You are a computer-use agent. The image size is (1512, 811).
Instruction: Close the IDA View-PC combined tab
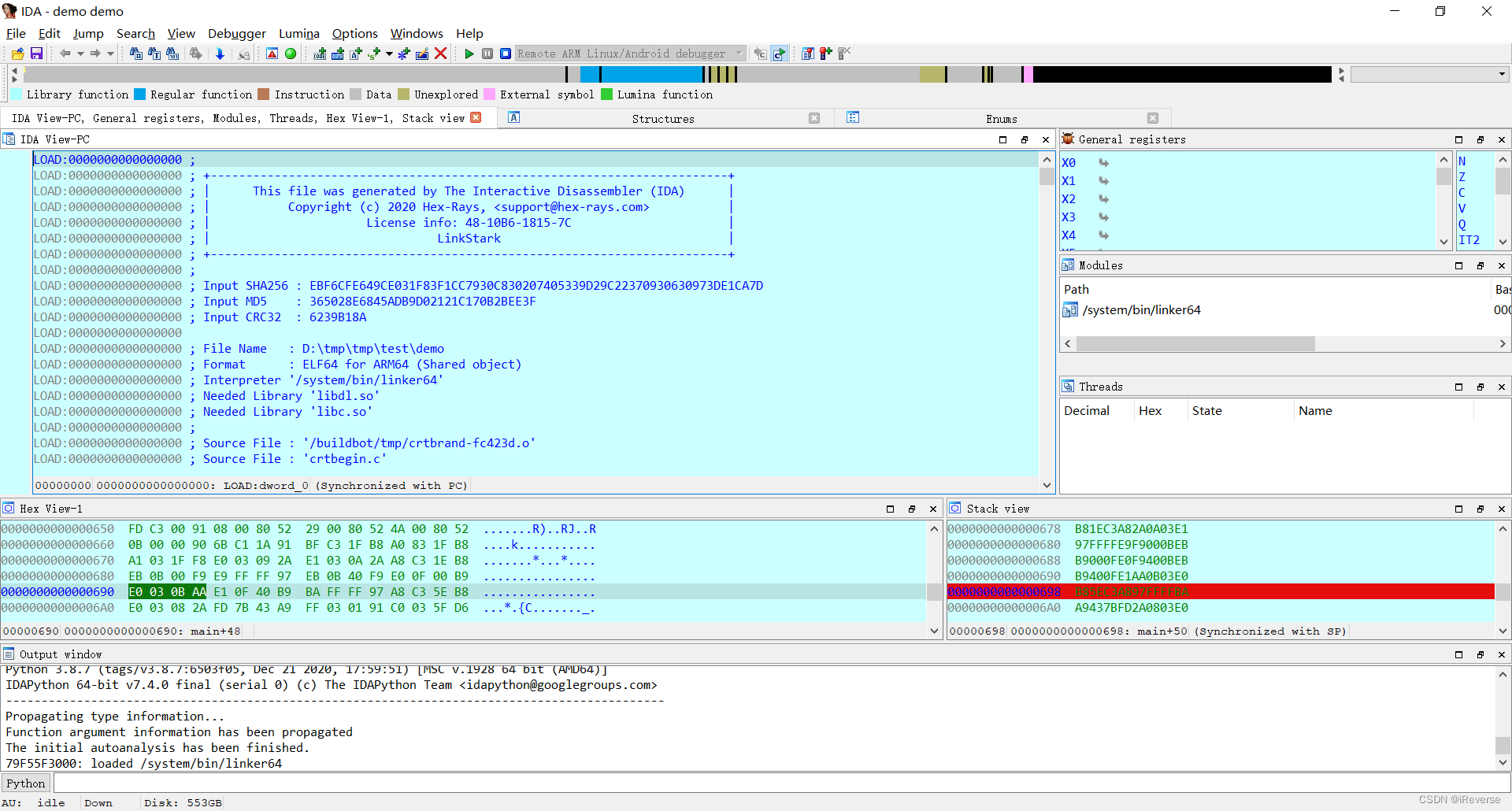(476, 117)
